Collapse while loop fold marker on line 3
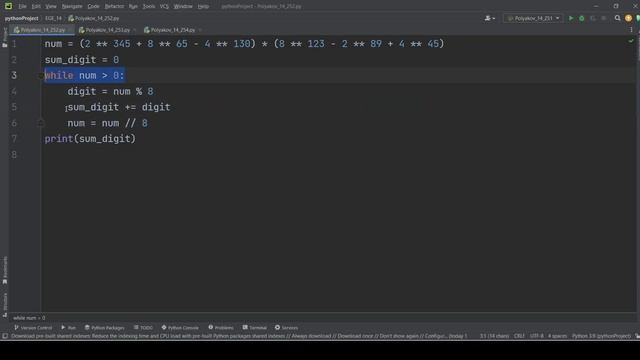The width and height of the screenshot is (640, 360). click(x=42, y=76)
